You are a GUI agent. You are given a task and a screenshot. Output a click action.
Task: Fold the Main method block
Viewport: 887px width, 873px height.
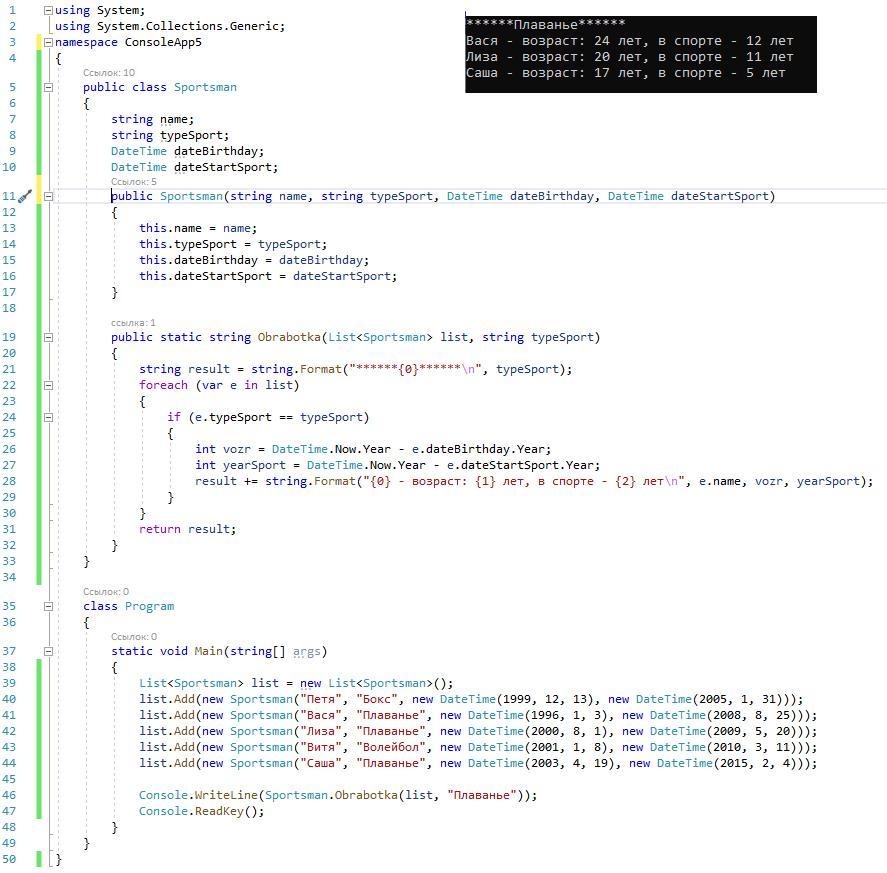point(48,651)
